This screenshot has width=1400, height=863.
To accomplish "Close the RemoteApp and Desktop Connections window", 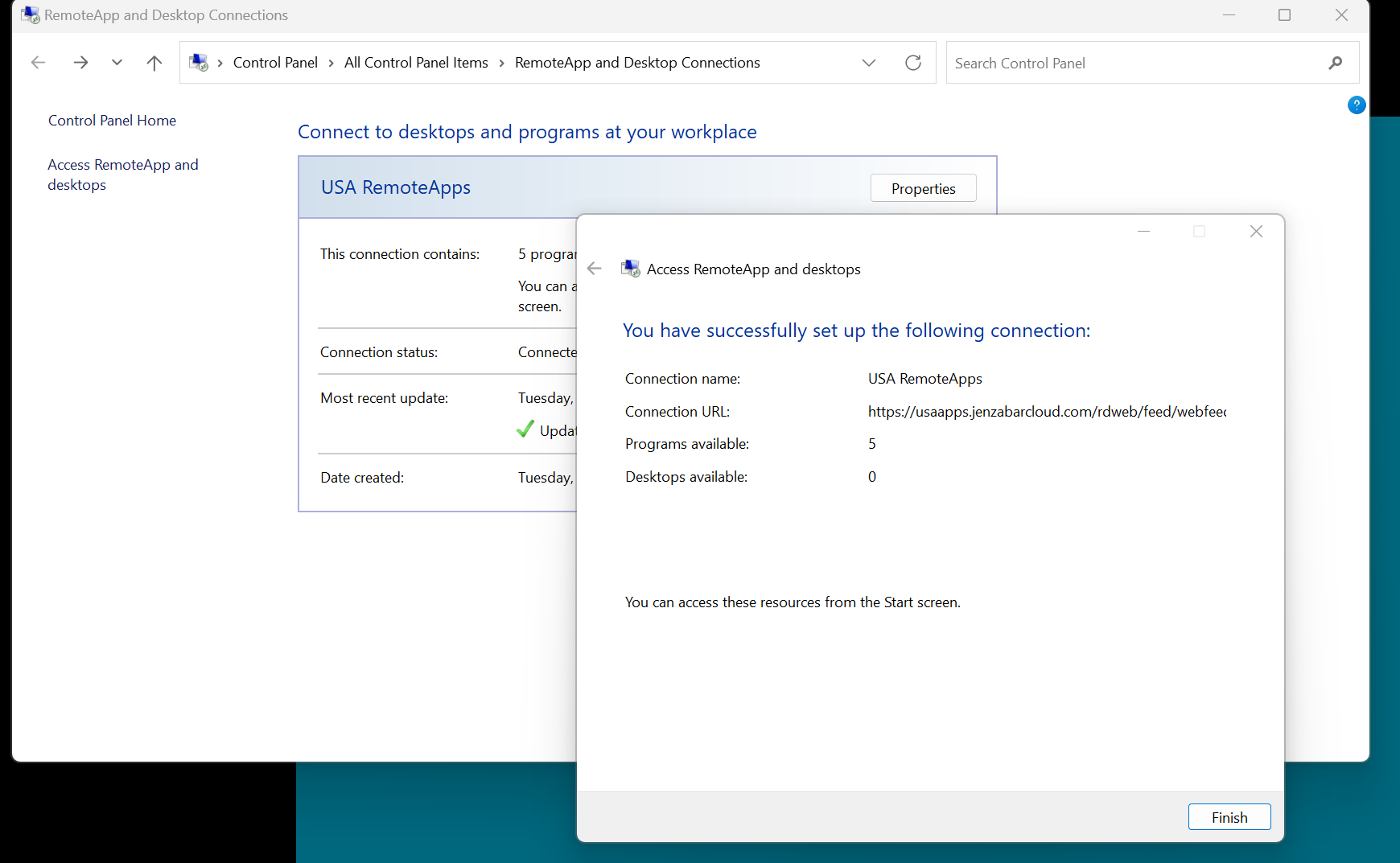I will (x=1341, y=15).
